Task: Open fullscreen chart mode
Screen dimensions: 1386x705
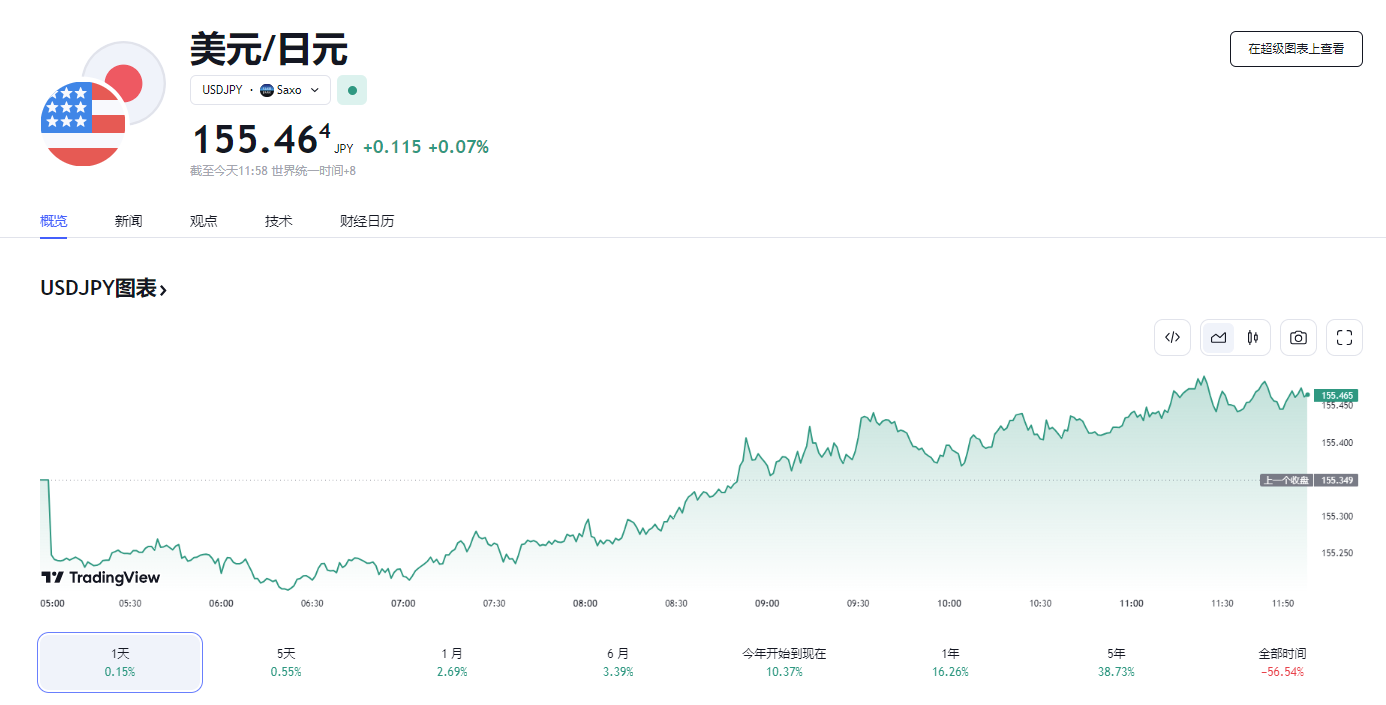Action: coord(1344,338)
